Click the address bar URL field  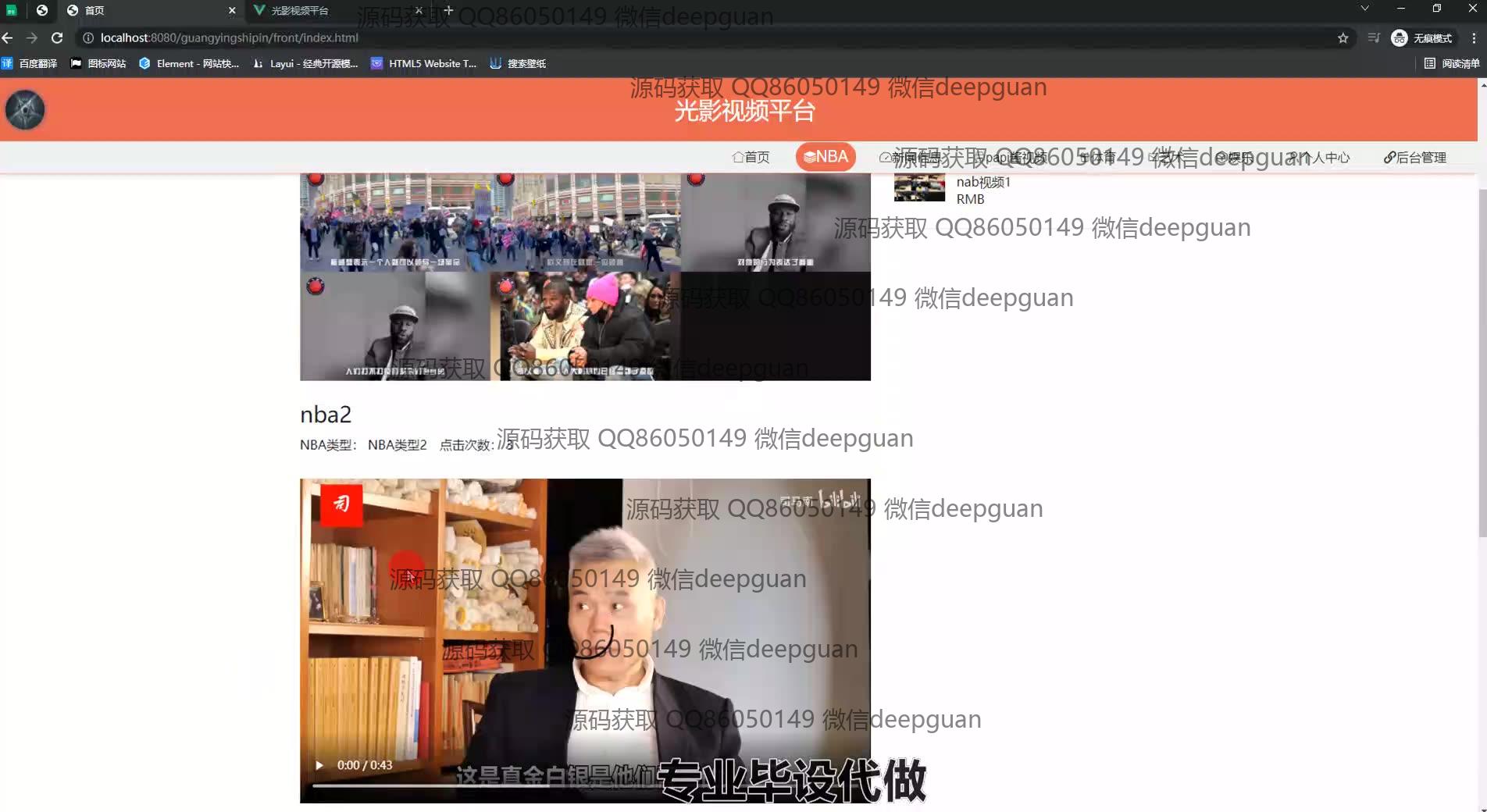[x=703, y=37]
